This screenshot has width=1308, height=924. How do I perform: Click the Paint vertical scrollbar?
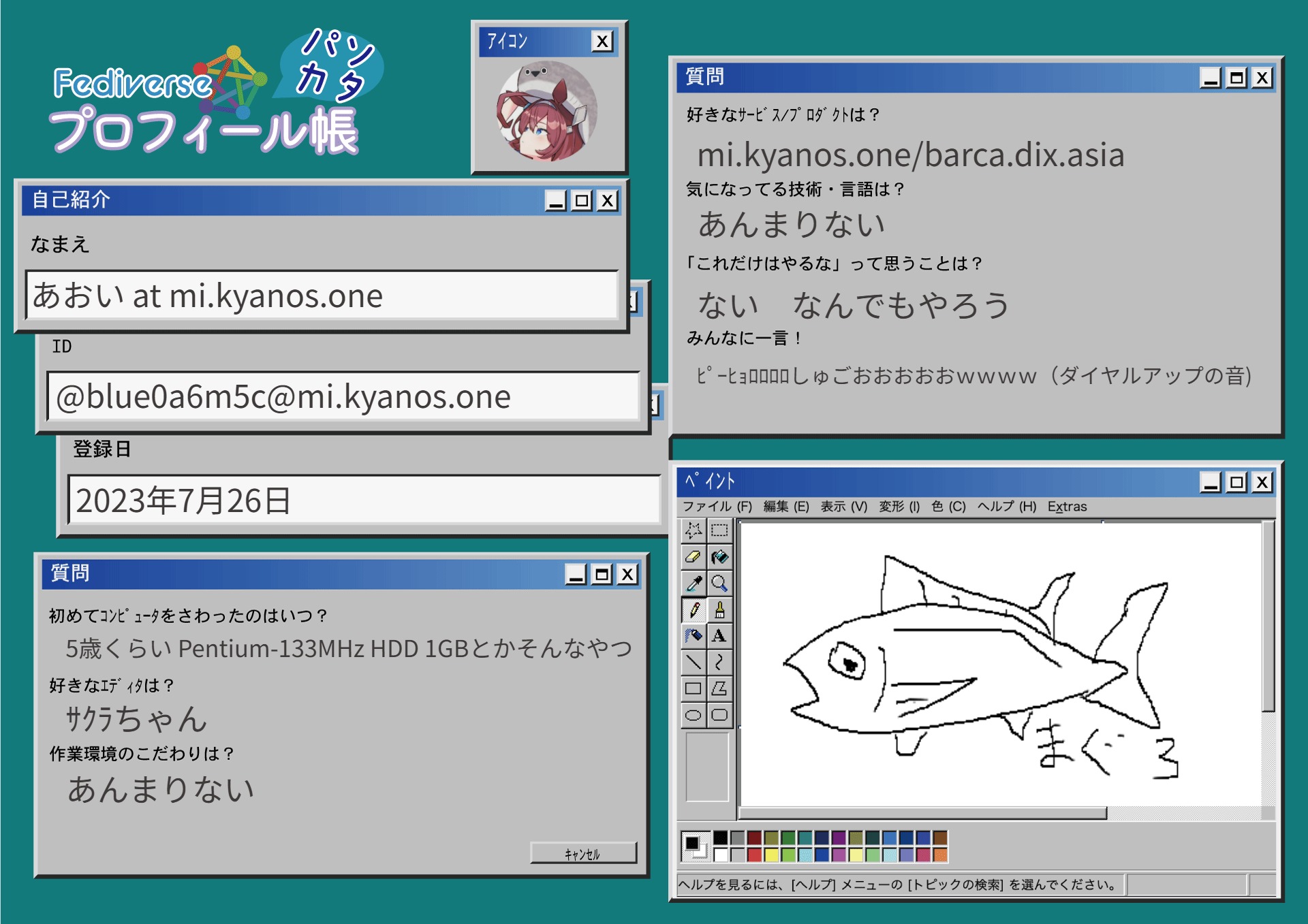pos(1268,617)
